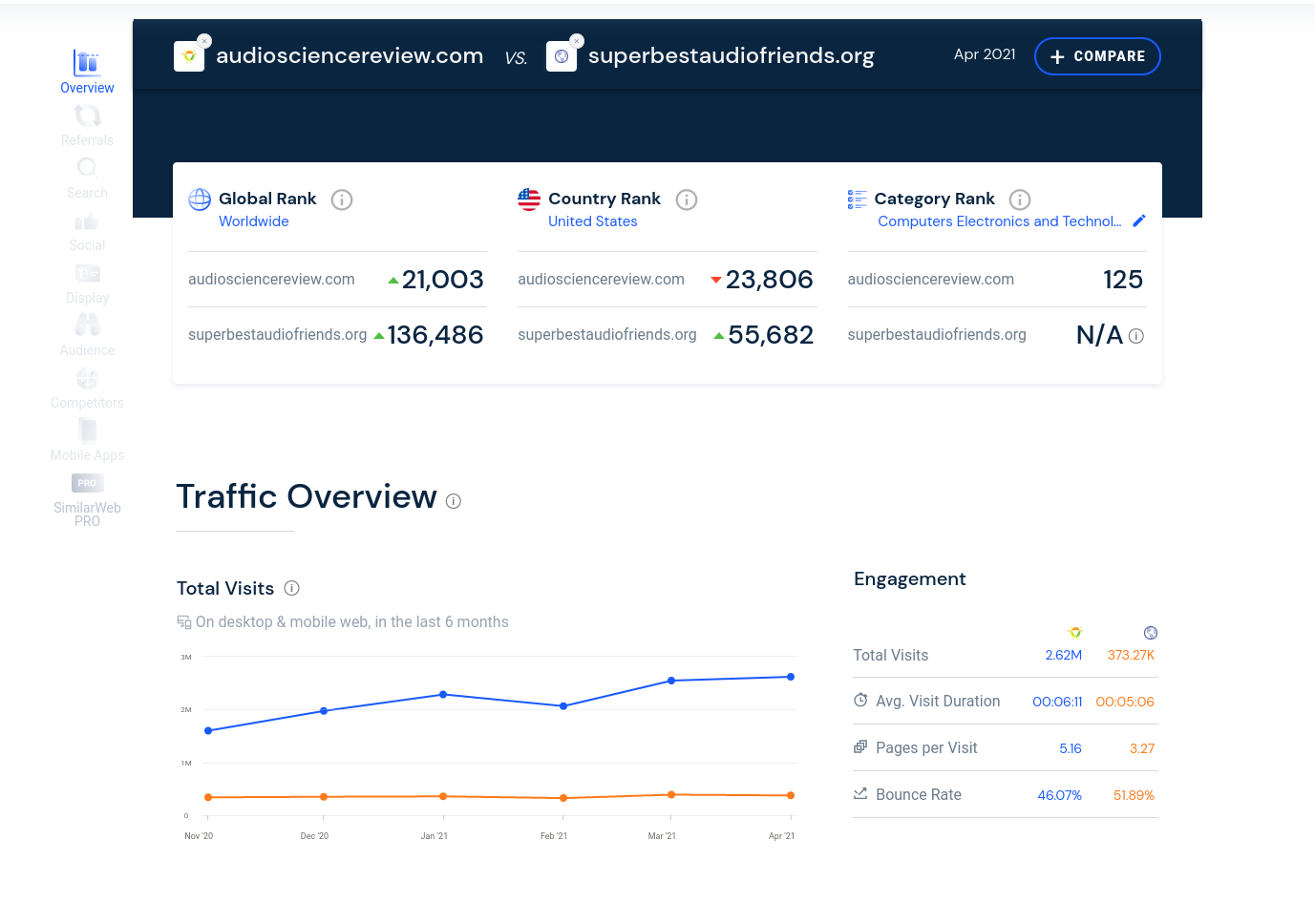Click superbestaudiofriends favicon in Engagement table
This screenshot has height=924, width=1315.
[x=1151, y=633]
